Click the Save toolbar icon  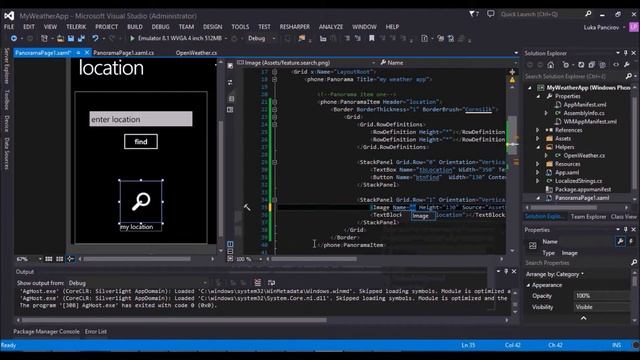71,38
